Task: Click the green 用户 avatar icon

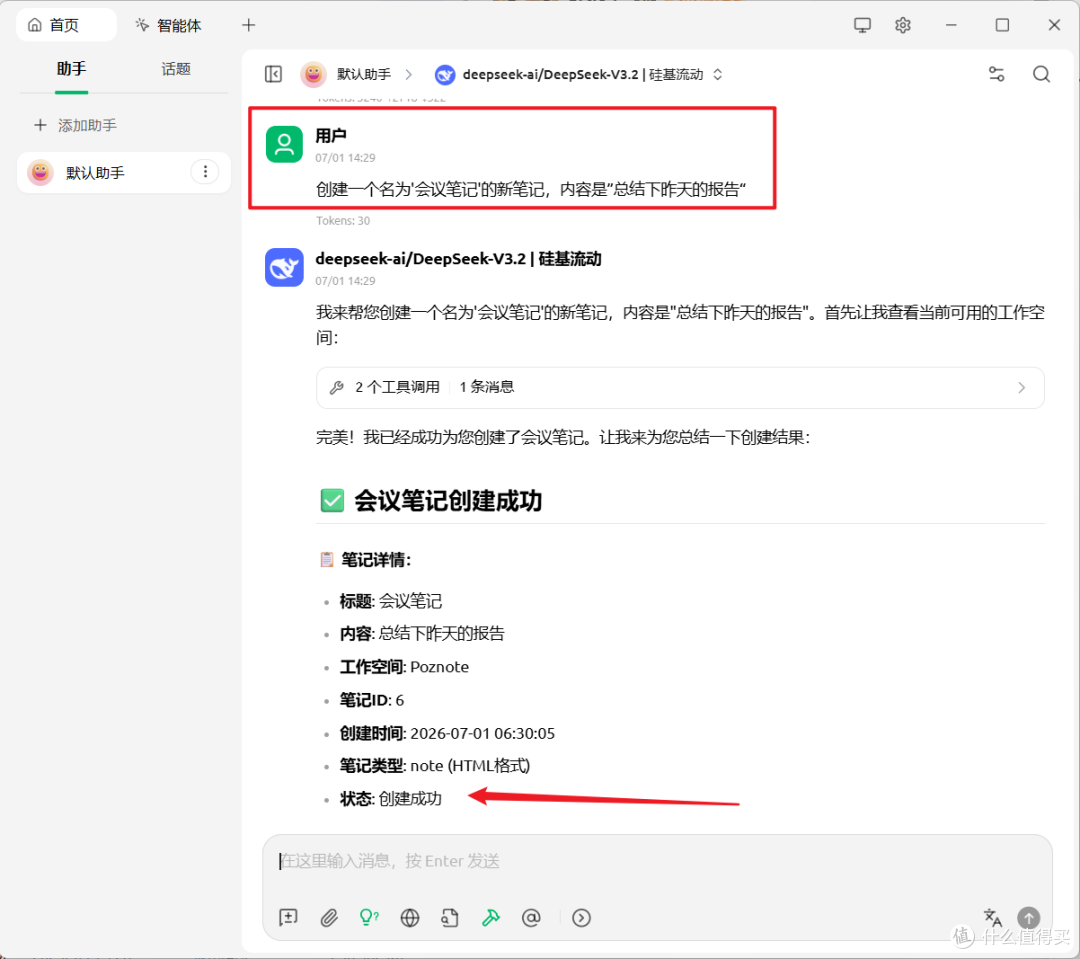Action: point(284,144)
